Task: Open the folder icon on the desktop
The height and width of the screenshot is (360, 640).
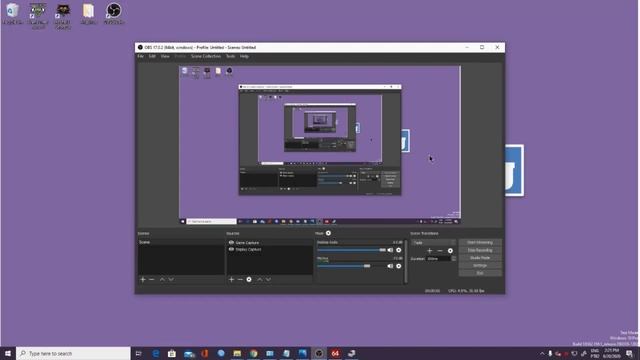Action: tap(88, 13)
